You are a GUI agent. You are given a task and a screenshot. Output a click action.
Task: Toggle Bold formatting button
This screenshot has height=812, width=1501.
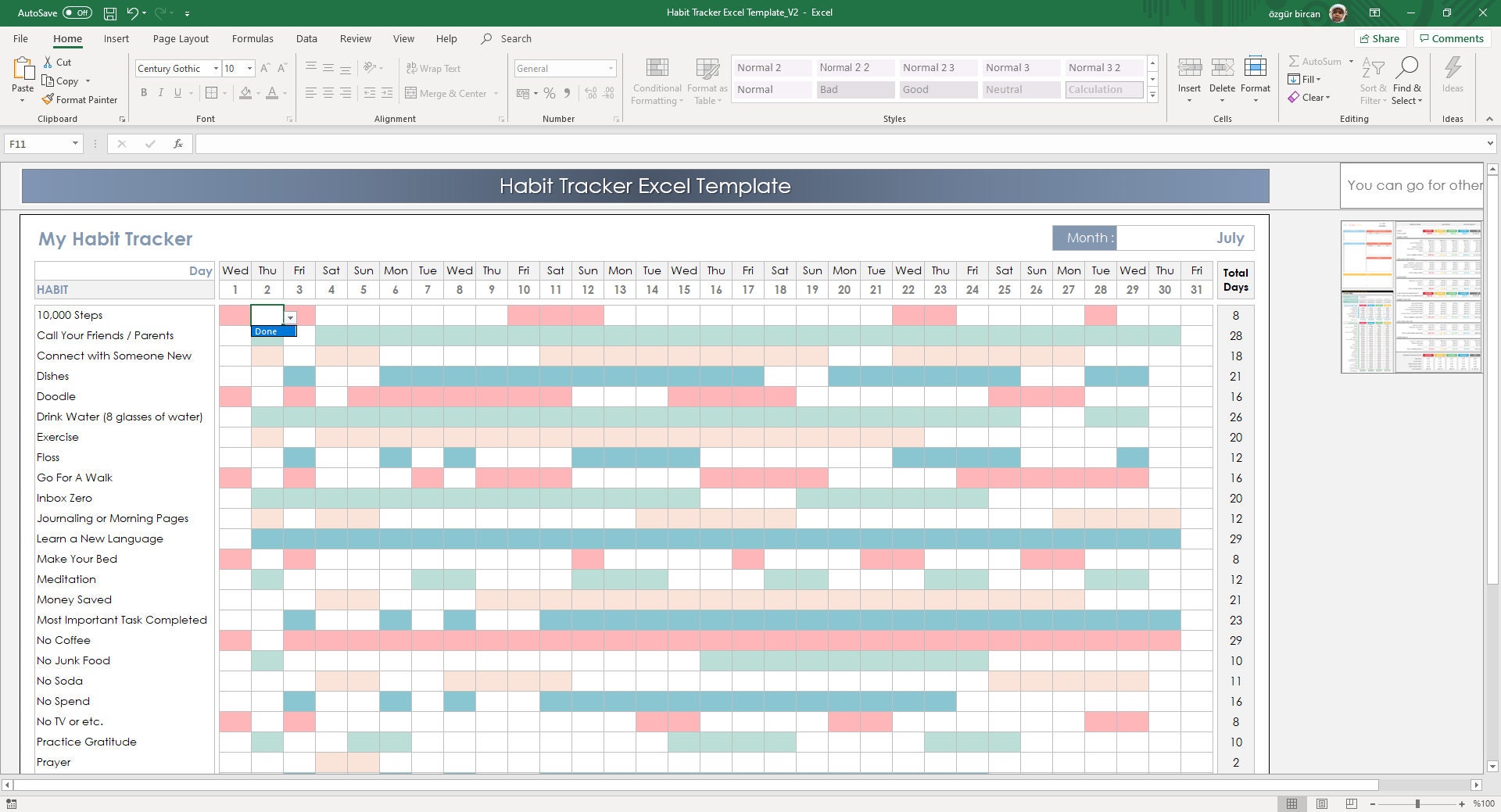(x=144, y=93)
